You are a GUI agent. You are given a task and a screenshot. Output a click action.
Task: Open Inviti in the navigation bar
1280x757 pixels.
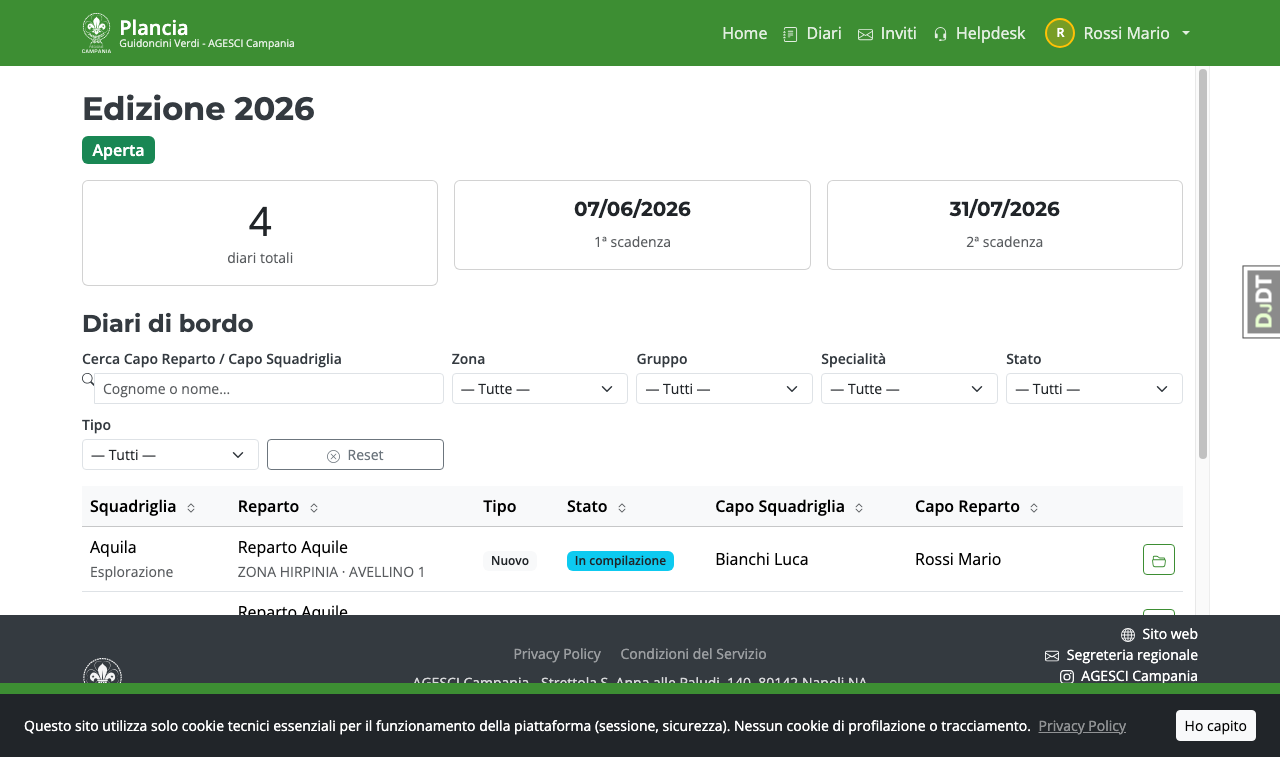[887, 33]
